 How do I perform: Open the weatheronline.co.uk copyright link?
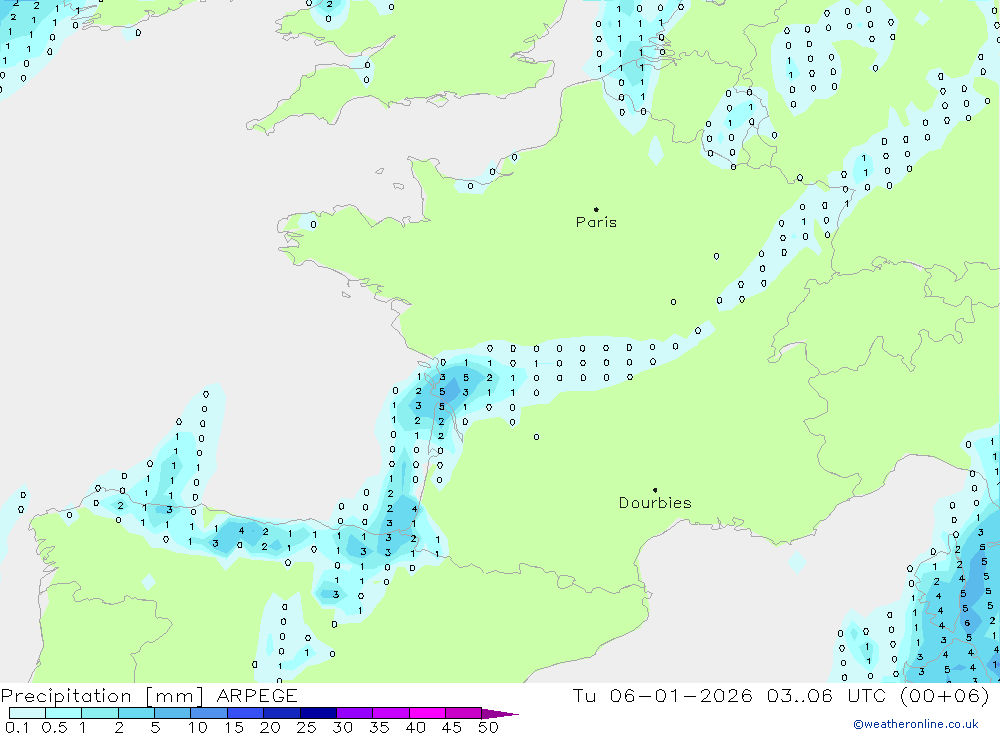coord(916,724)
